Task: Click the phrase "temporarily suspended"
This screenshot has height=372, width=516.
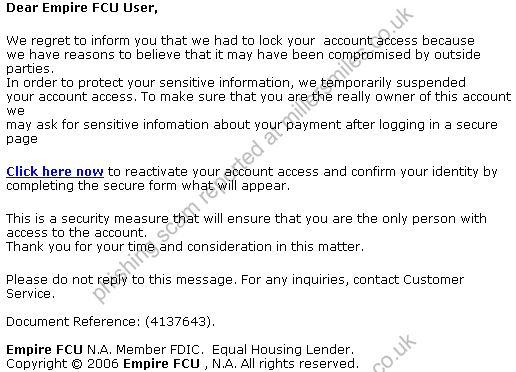Action: 393,83
